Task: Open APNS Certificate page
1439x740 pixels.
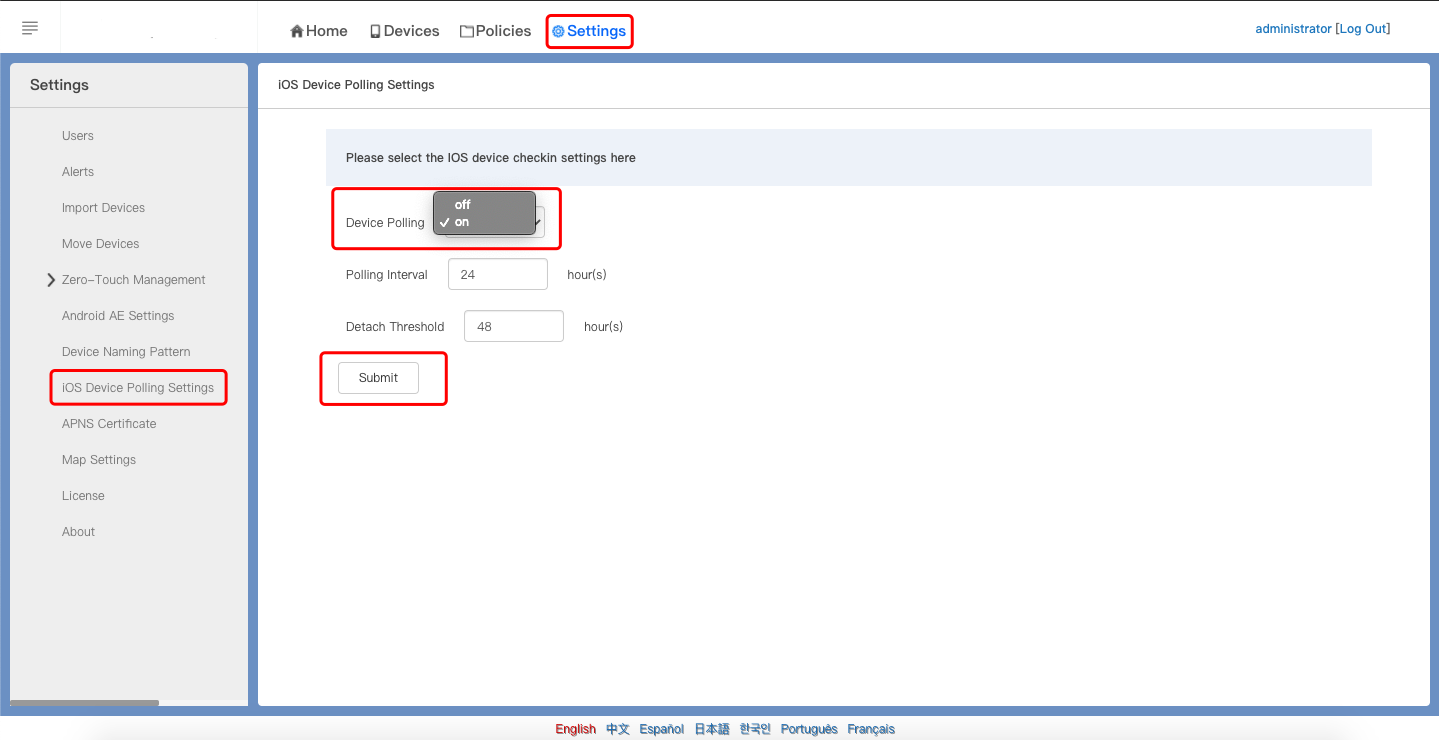Action: point(109,424)
